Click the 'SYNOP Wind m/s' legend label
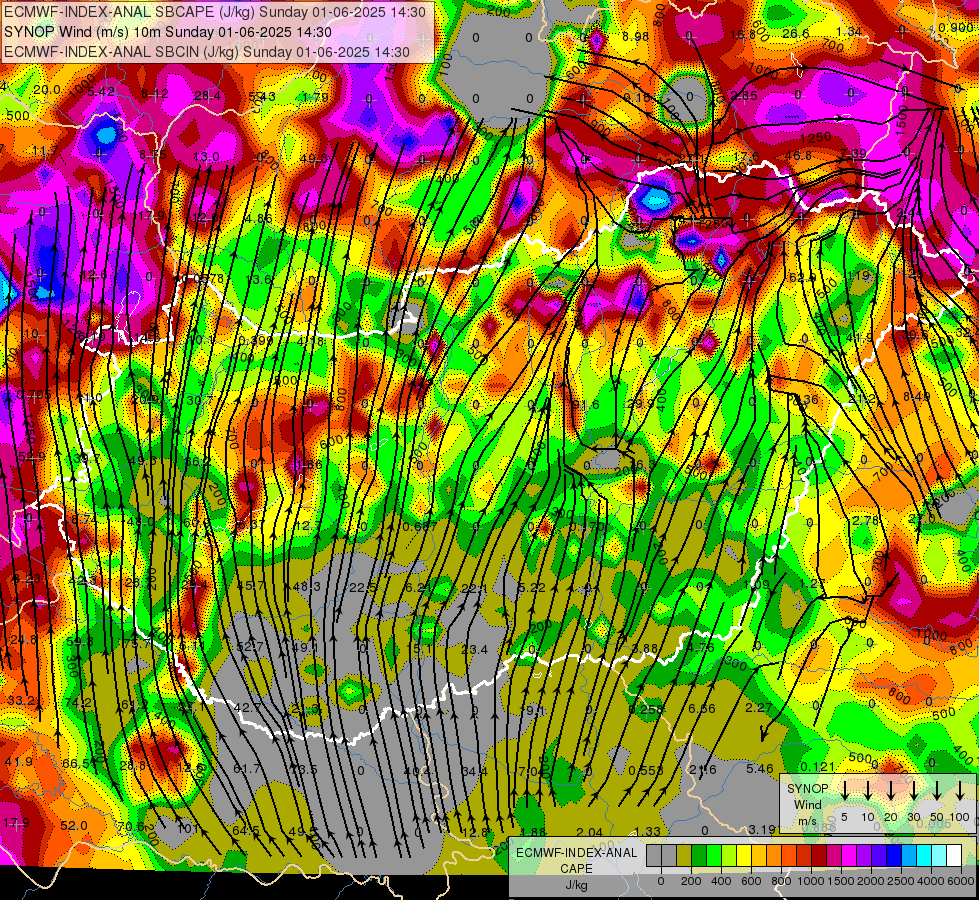 (807, 804)
